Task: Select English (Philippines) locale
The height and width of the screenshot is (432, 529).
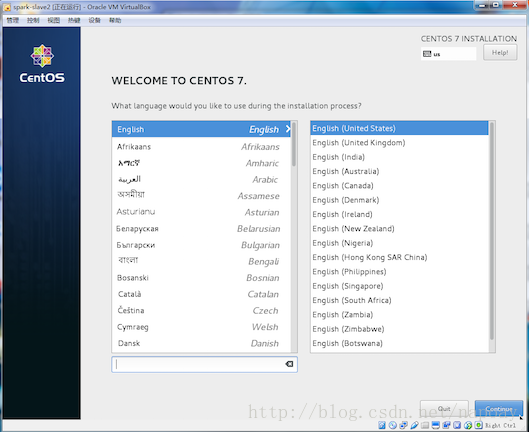Action: point(399,272)
